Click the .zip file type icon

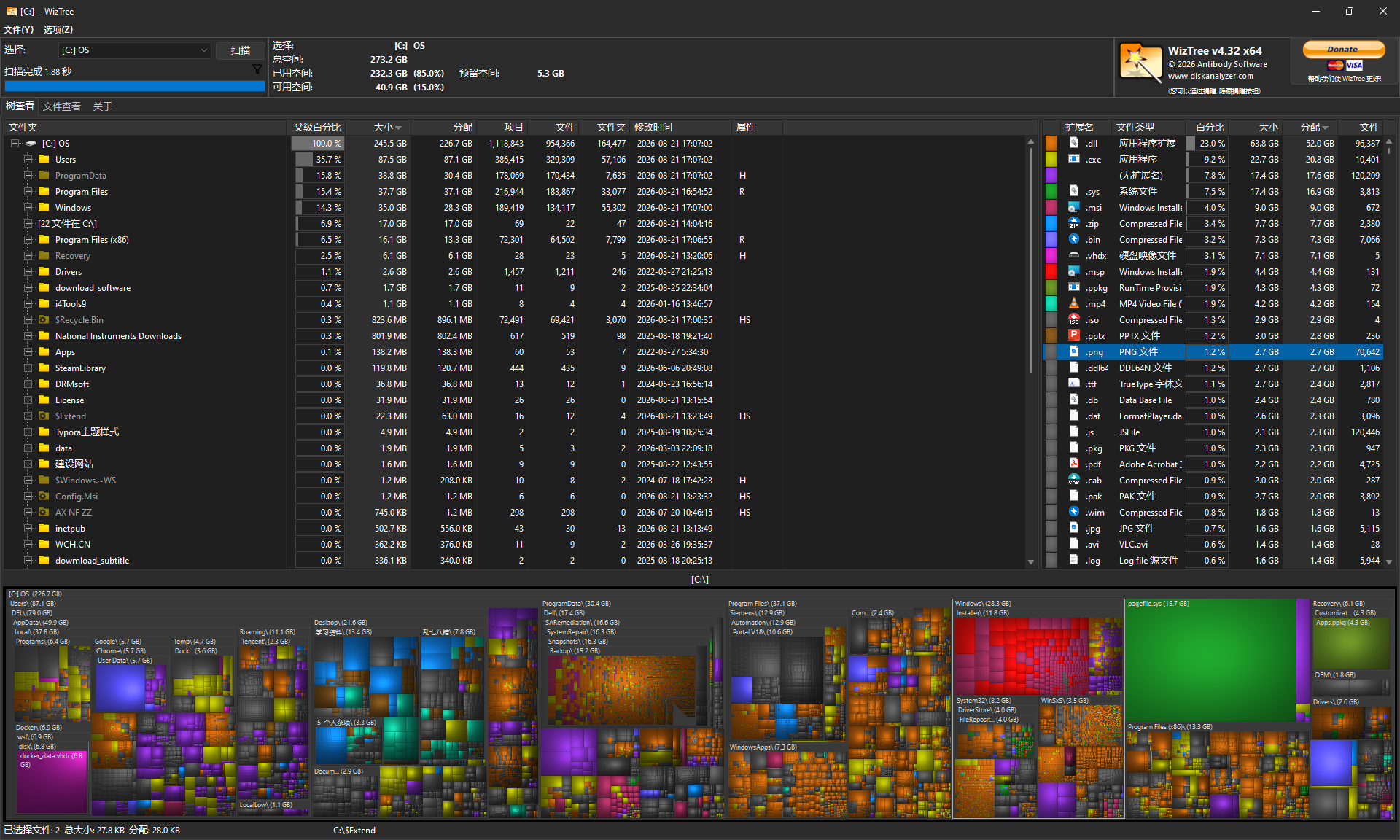pos(1074,223)
